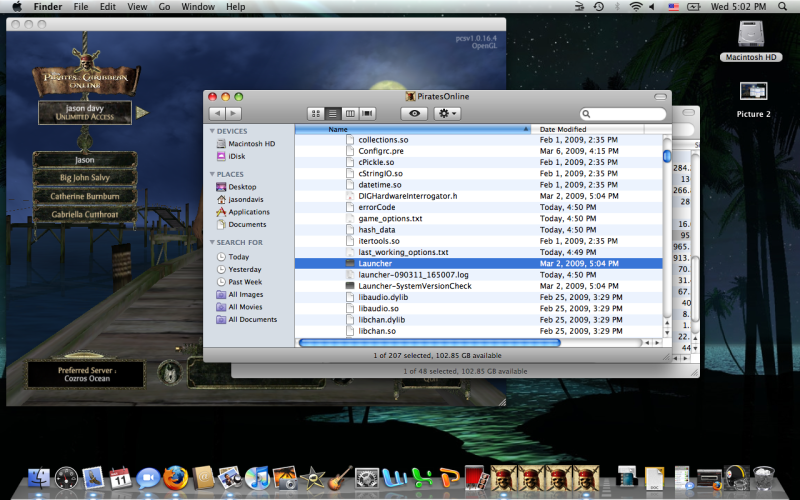800x500 pixels.
Task: Open Quick Look with the eye button
Action: [414, 113]
